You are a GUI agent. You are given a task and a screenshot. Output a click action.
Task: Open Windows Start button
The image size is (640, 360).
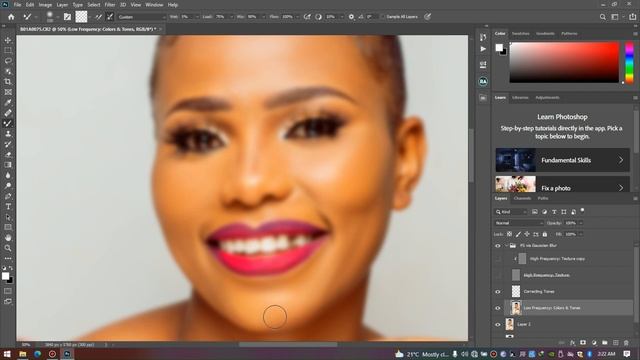7,354
